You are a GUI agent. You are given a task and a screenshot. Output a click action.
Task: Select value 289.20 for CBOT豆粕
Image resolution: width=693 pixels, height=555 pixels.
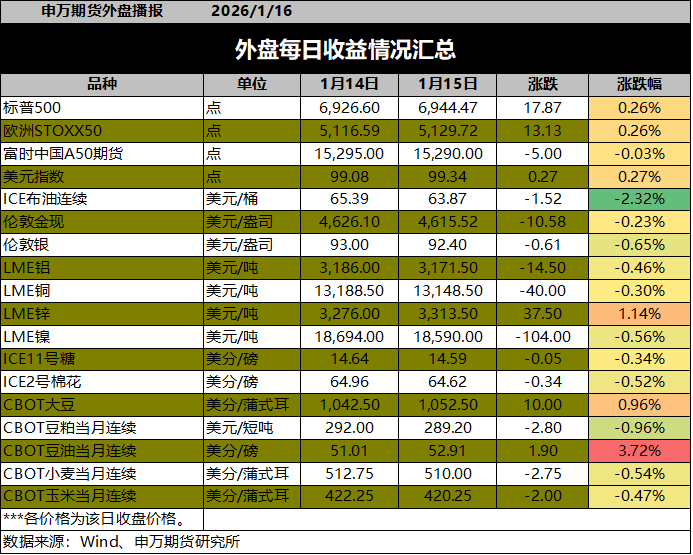(448, 428)
